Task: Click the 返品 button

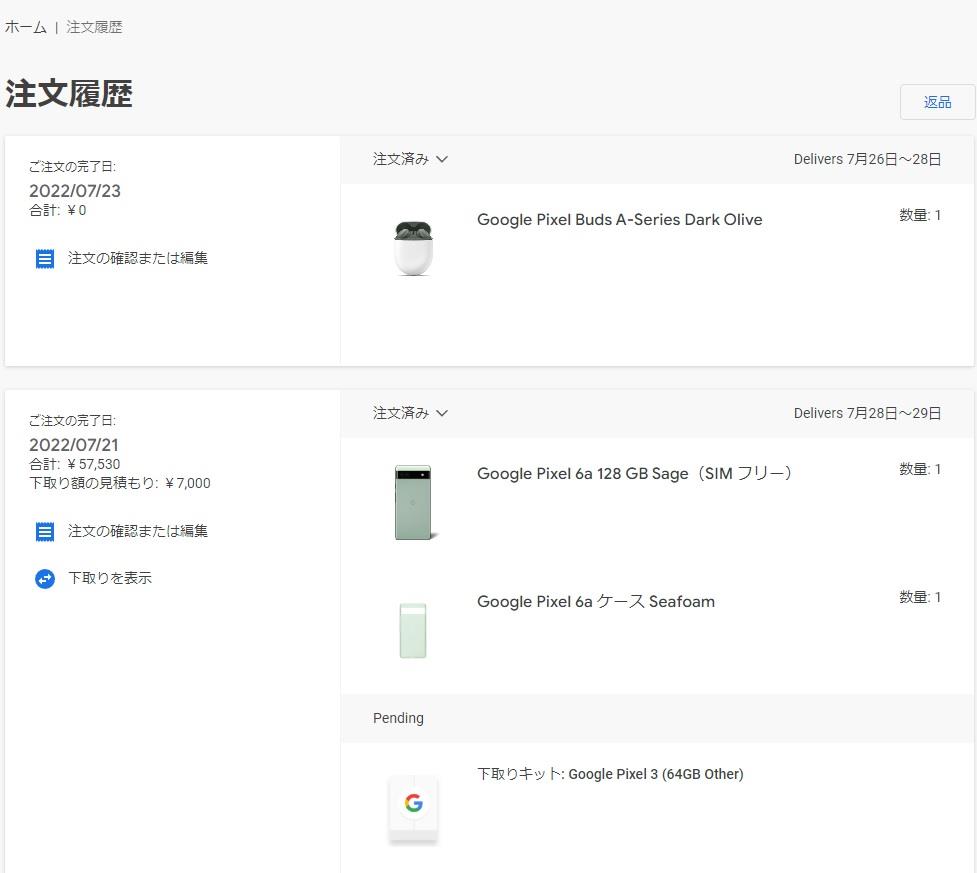Action: coord(937,102)
